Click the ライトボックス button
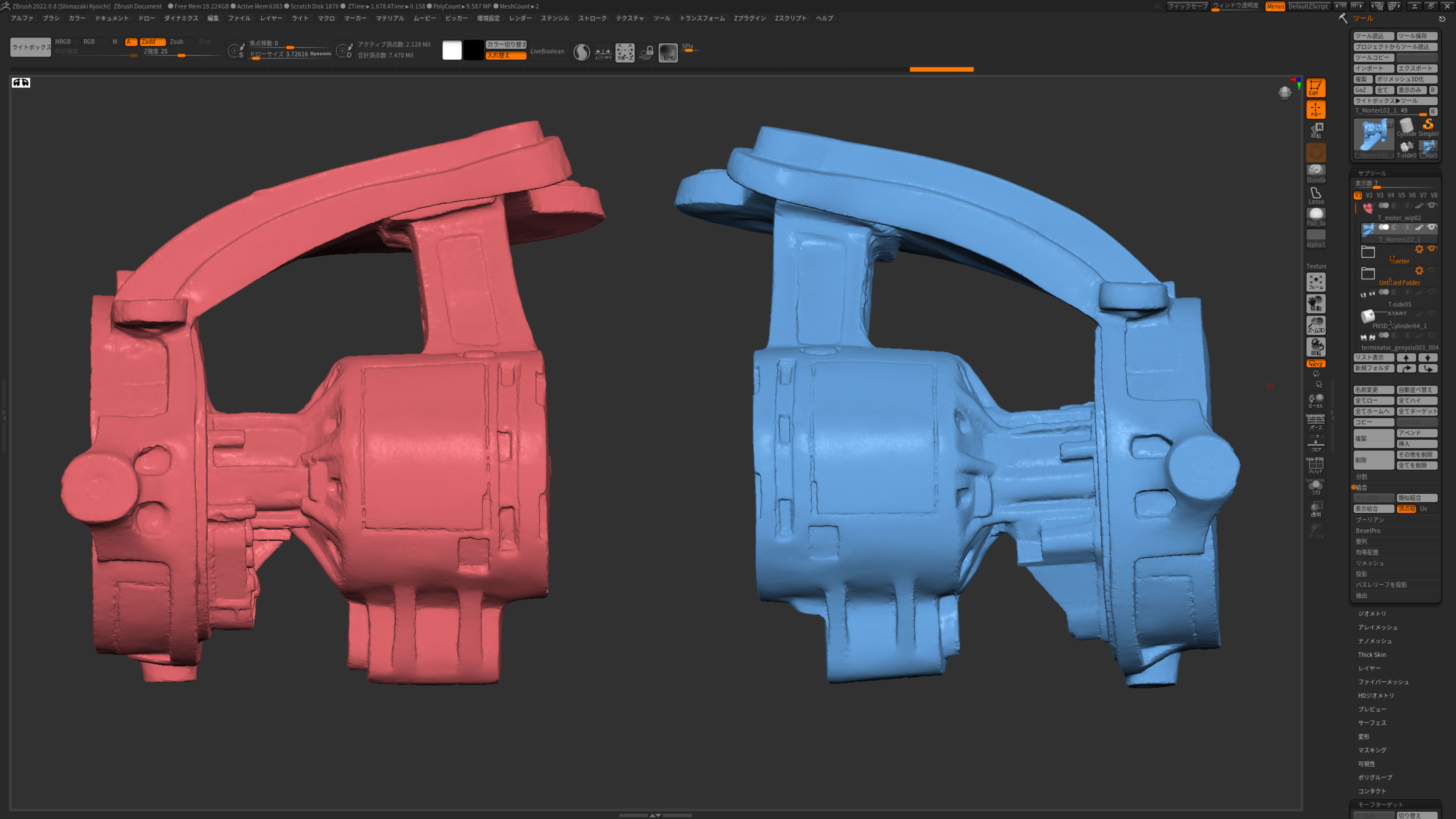 coord(30,47)
